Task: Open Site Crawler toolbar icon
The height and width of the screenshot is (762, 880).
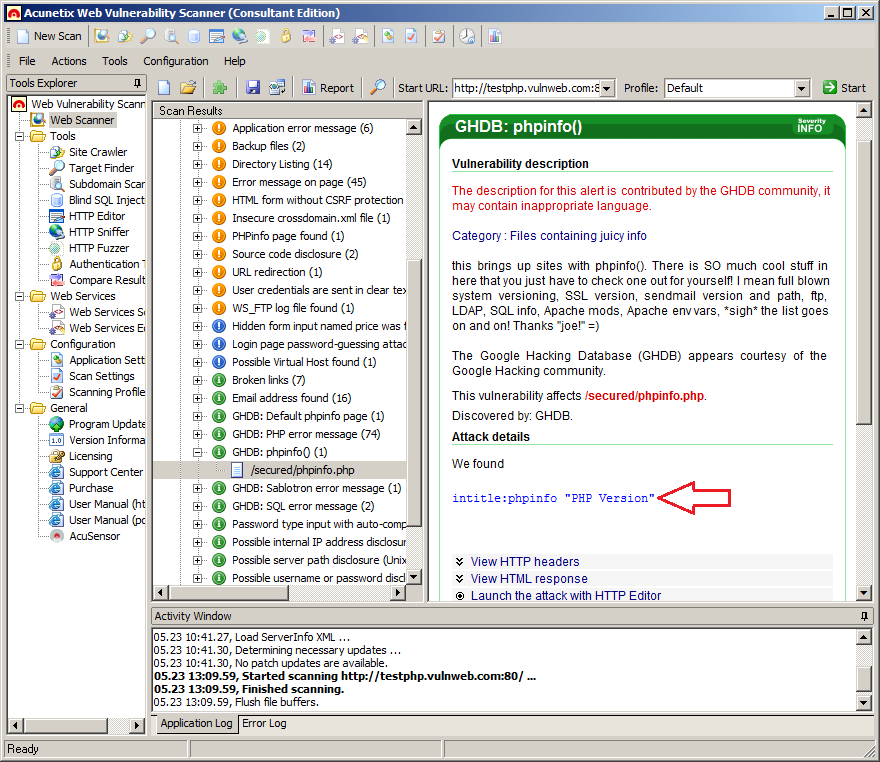Action: click(x=125, y=36)
